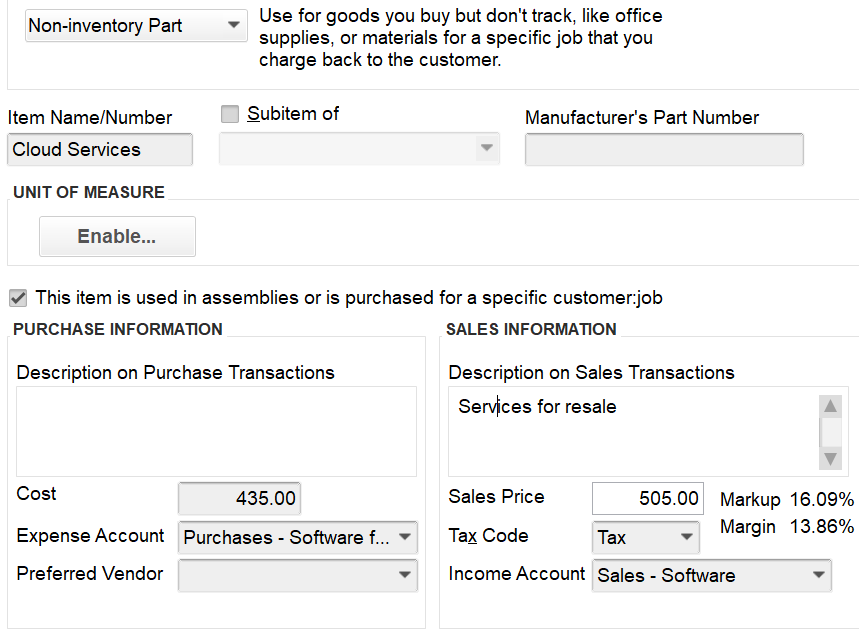Expand the Income Account dropdown
The width and height of the screenshot is (859, 629).
(x=819, y=575)
